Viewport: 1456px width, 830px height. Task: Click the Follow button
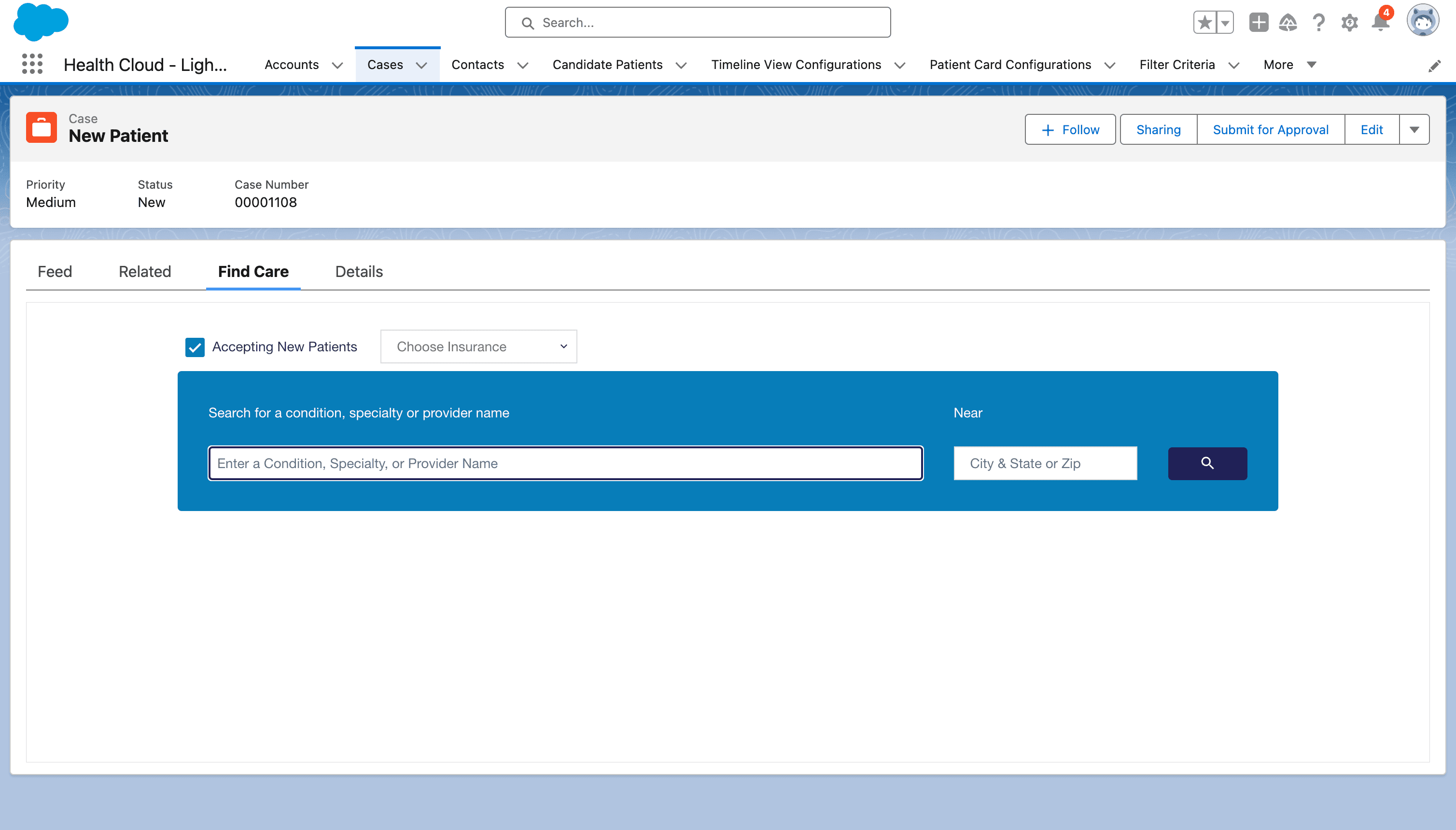1070,129
